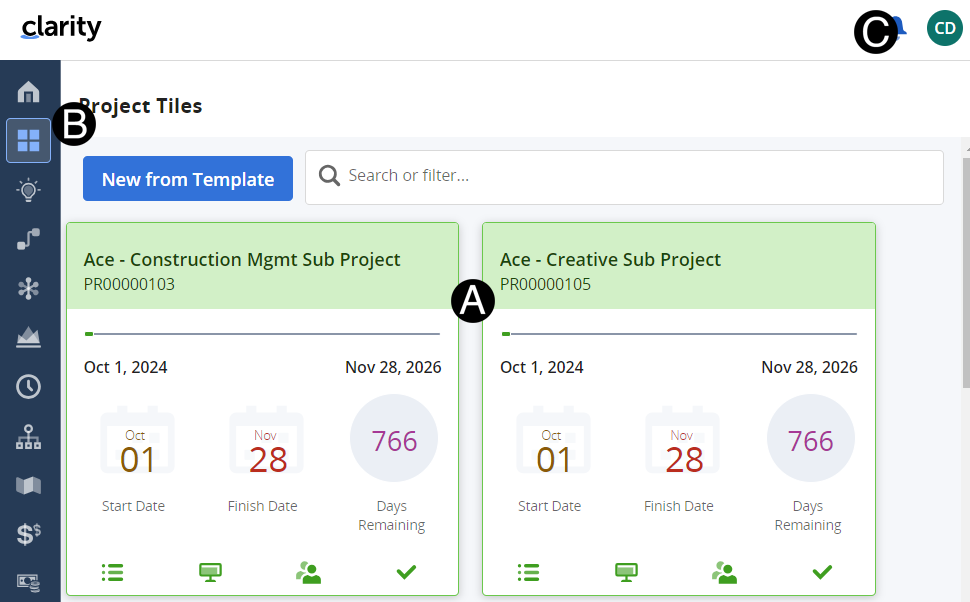Open the mountain chart icon in sidebar
This screenshot has width=970, height=602.
click(x=29, y=337)
